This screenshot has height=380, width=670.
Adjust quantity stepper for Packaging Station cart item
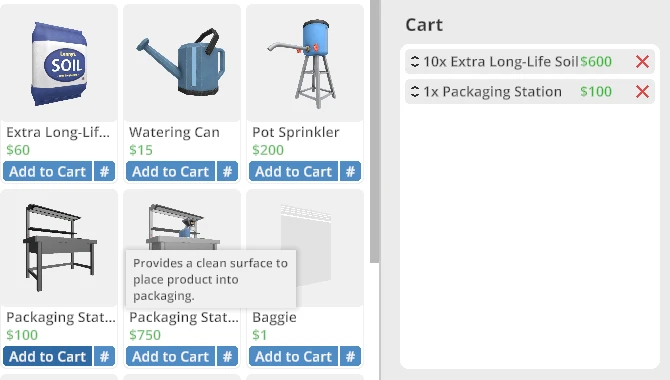pos(414,91)
